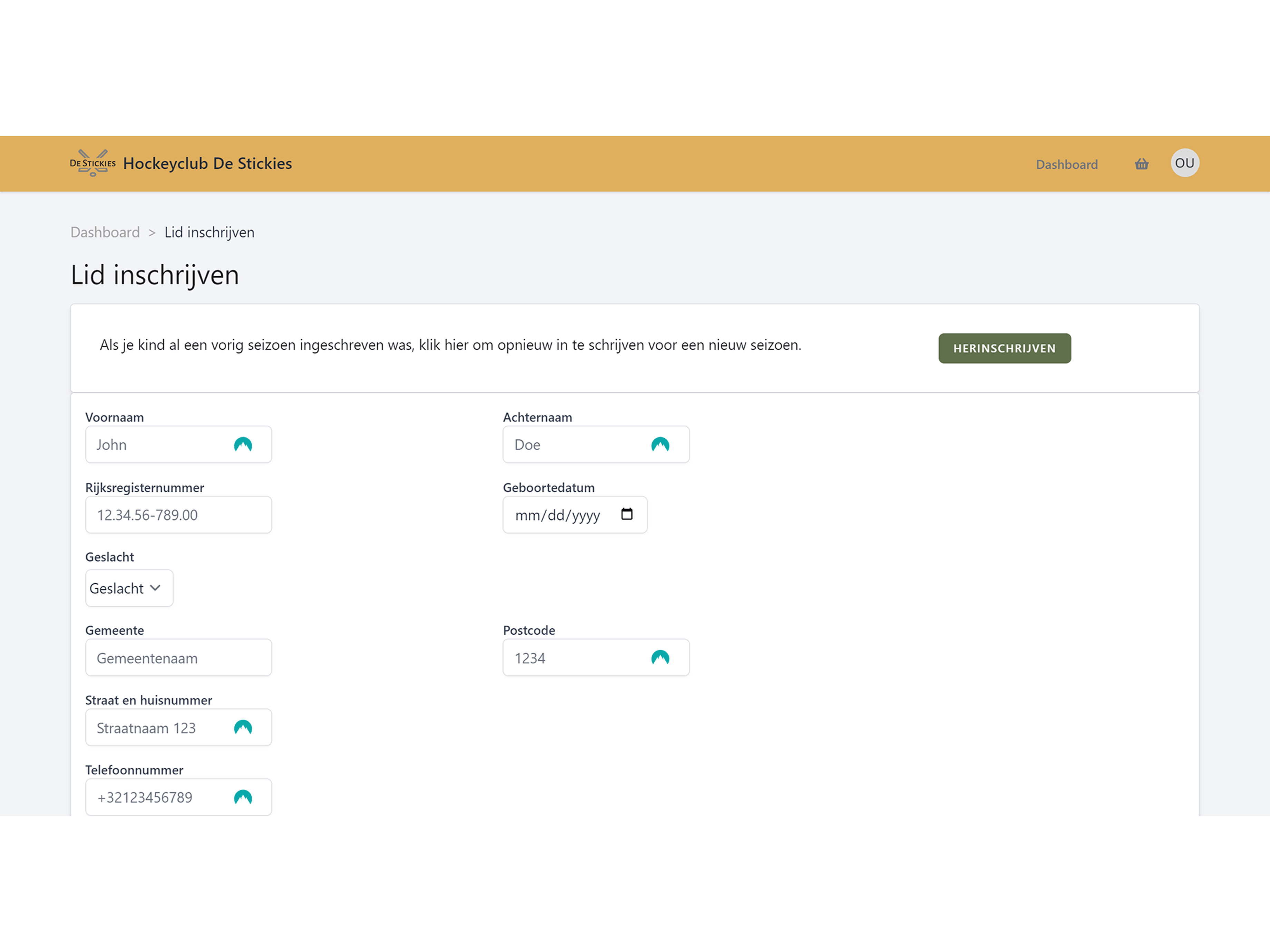Focus the Telefoonnummer input field

(161, 797)
